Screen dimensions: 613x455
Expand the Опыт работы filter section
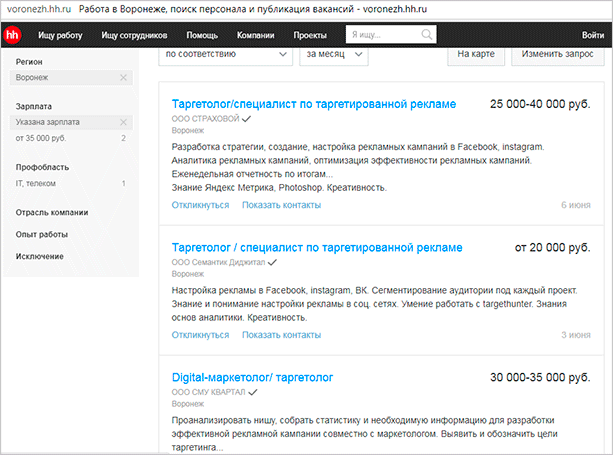coord(42,234)
